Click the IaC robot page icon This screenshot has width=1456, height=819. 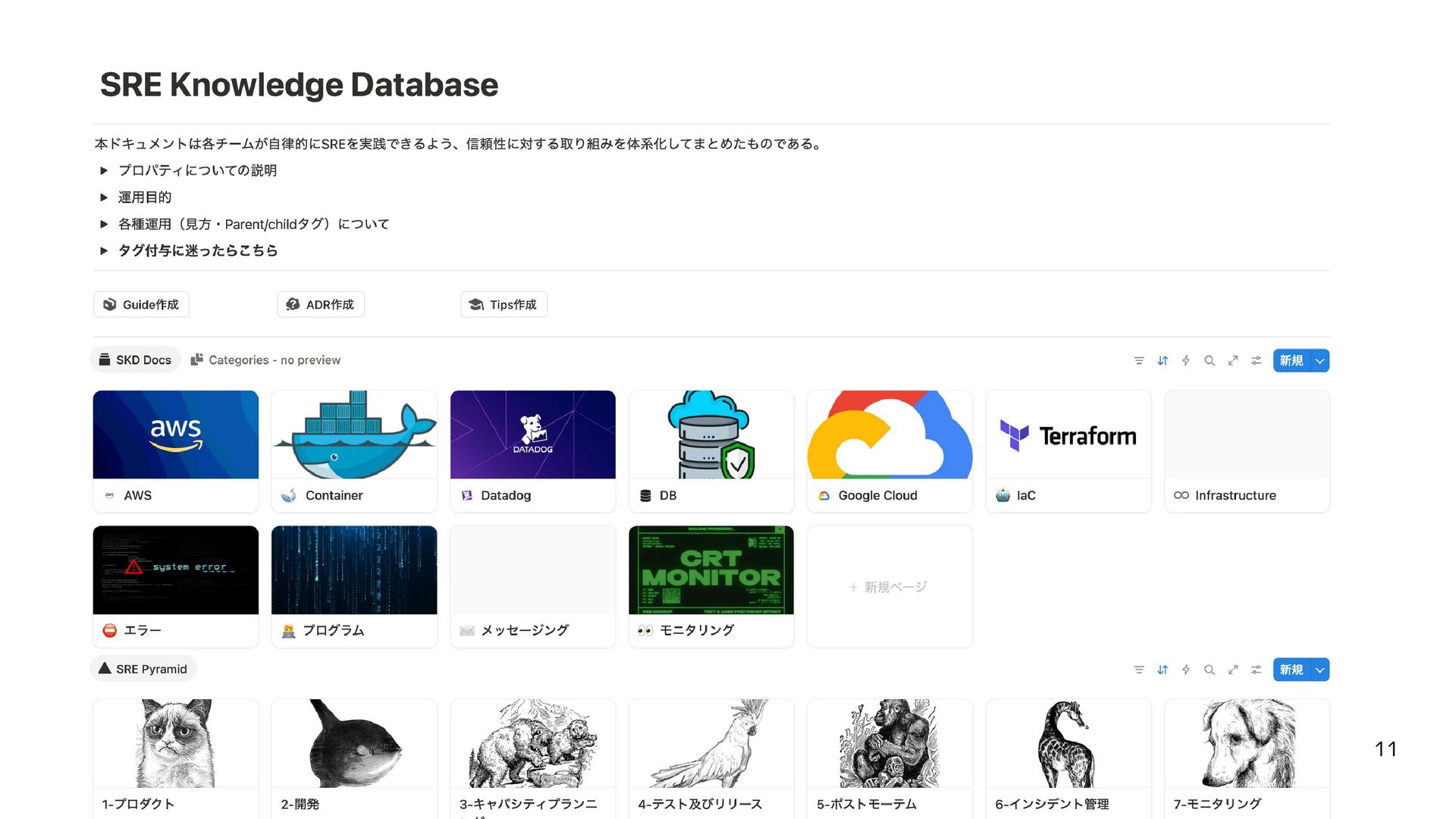1003,495
